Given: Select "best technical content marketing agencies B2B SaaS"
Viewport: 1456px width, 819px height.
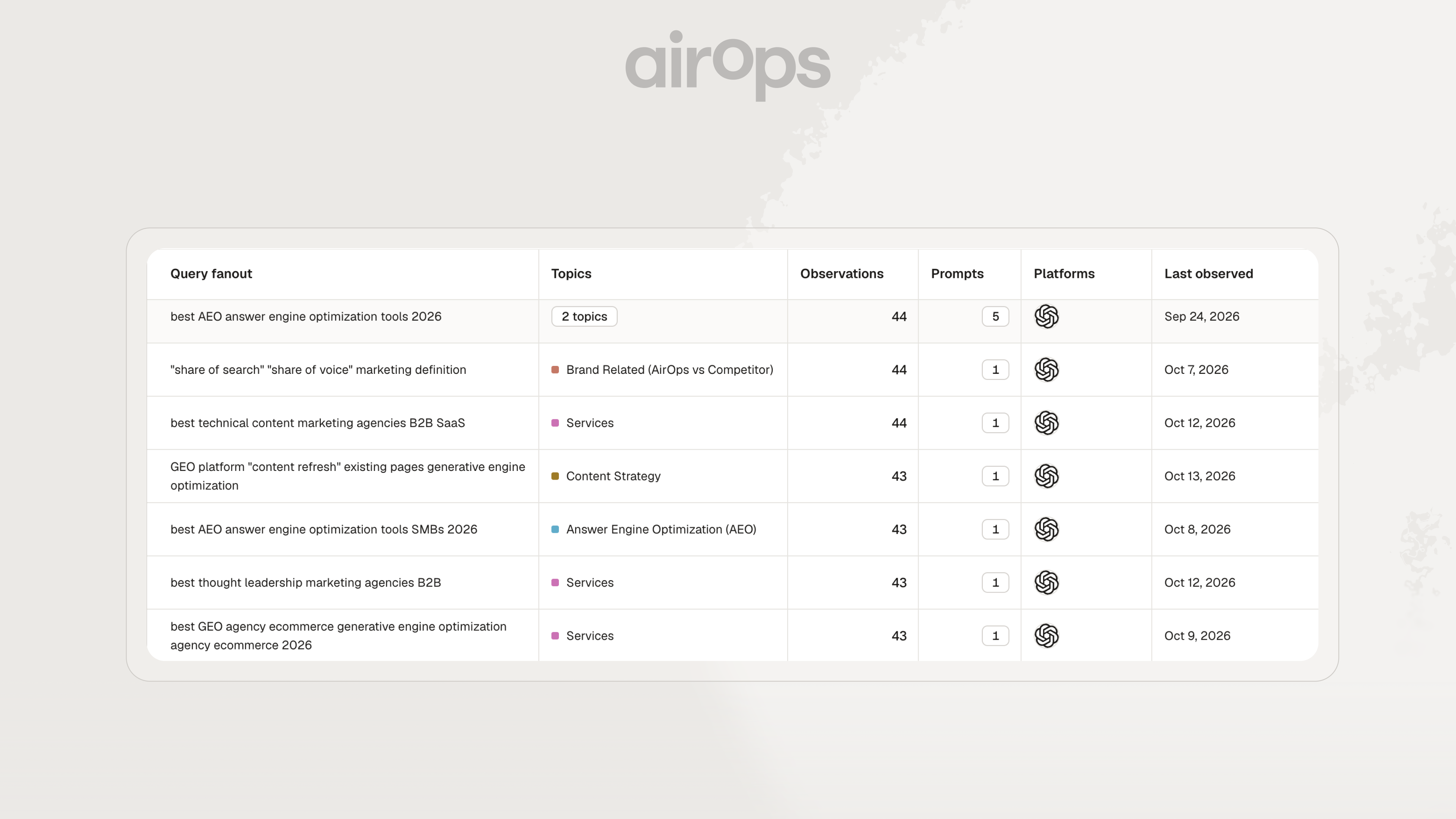Looking at the screenshot, I should pyautogui.click(x=318, y=423).
